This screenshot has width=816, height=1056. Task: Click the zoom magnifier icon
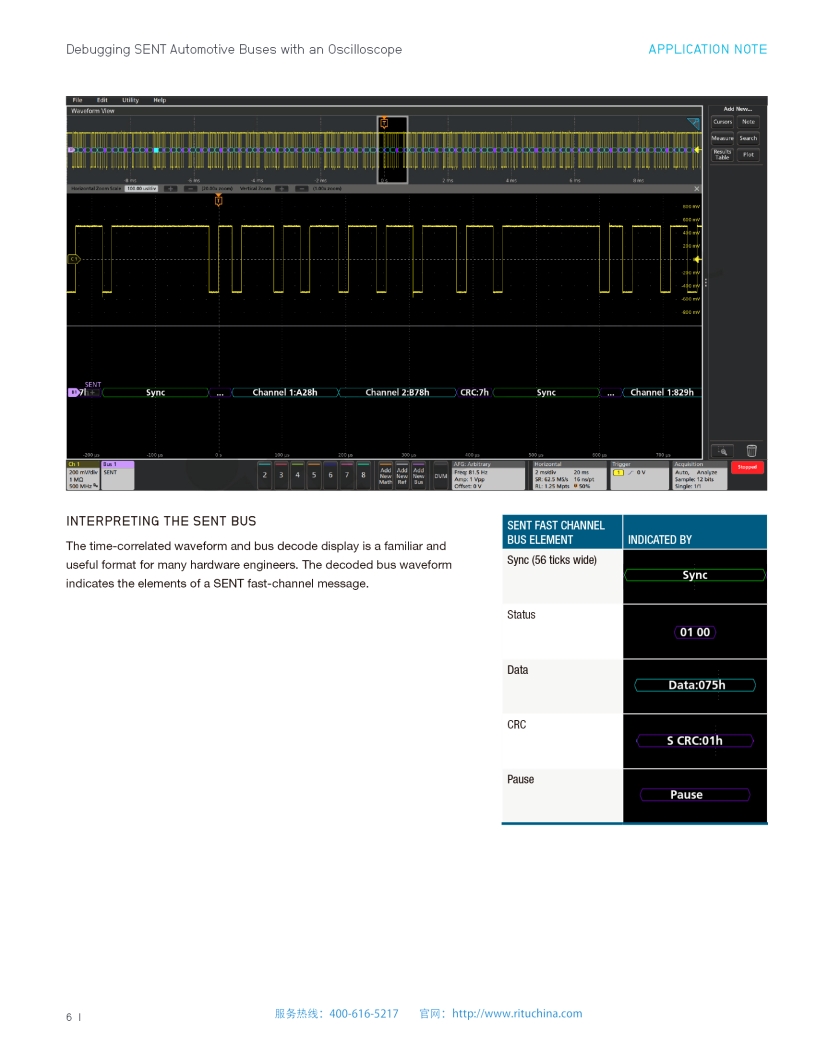722,450
